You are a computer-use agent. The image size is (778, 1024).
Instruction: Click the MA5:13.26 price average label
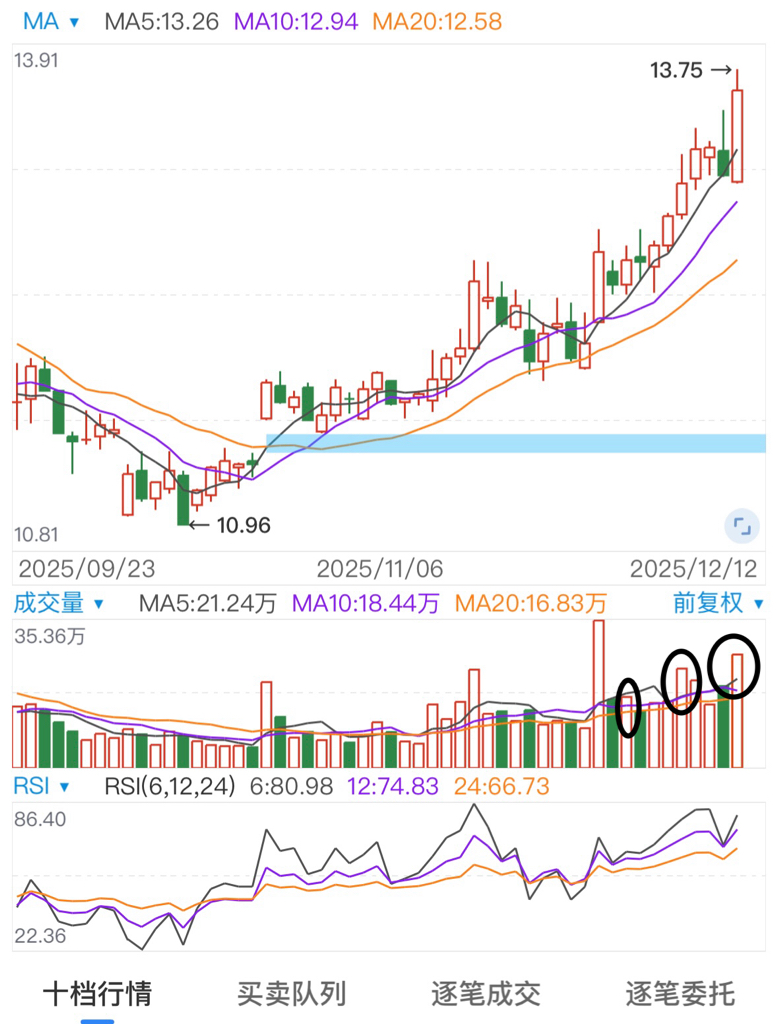click(x=161, y=22)
